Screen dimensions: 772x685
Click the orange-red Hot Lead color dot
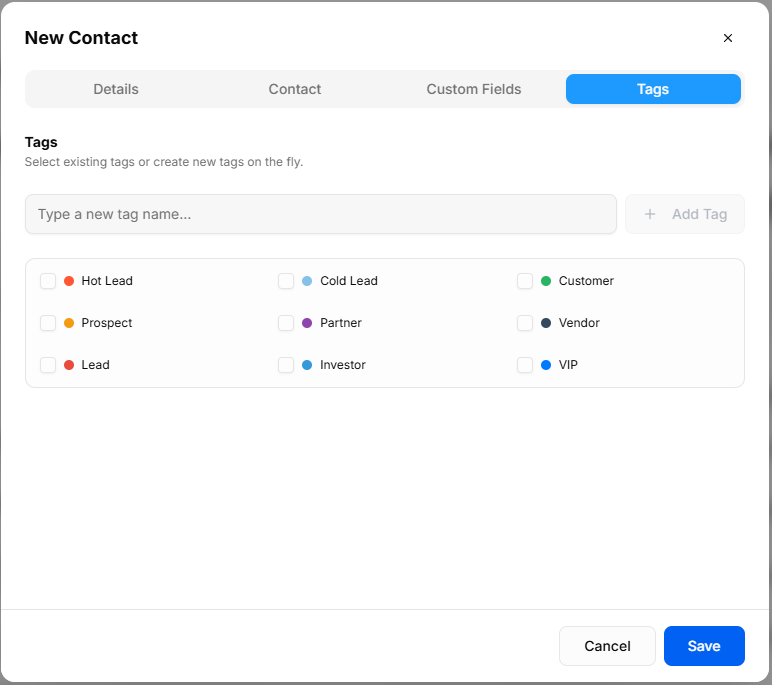tap(69, 281)
